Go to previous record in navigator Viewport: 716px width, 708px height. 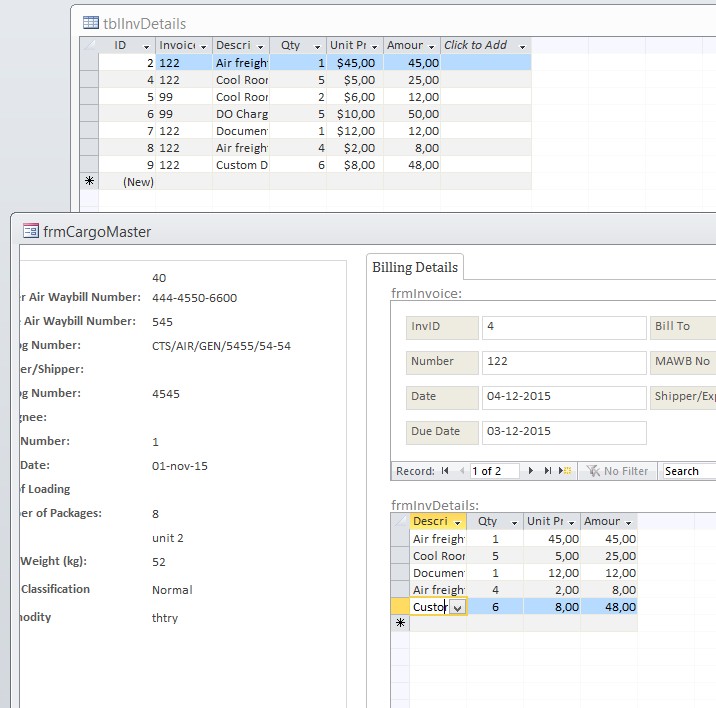pyautogui.click(x=459, y=471)
